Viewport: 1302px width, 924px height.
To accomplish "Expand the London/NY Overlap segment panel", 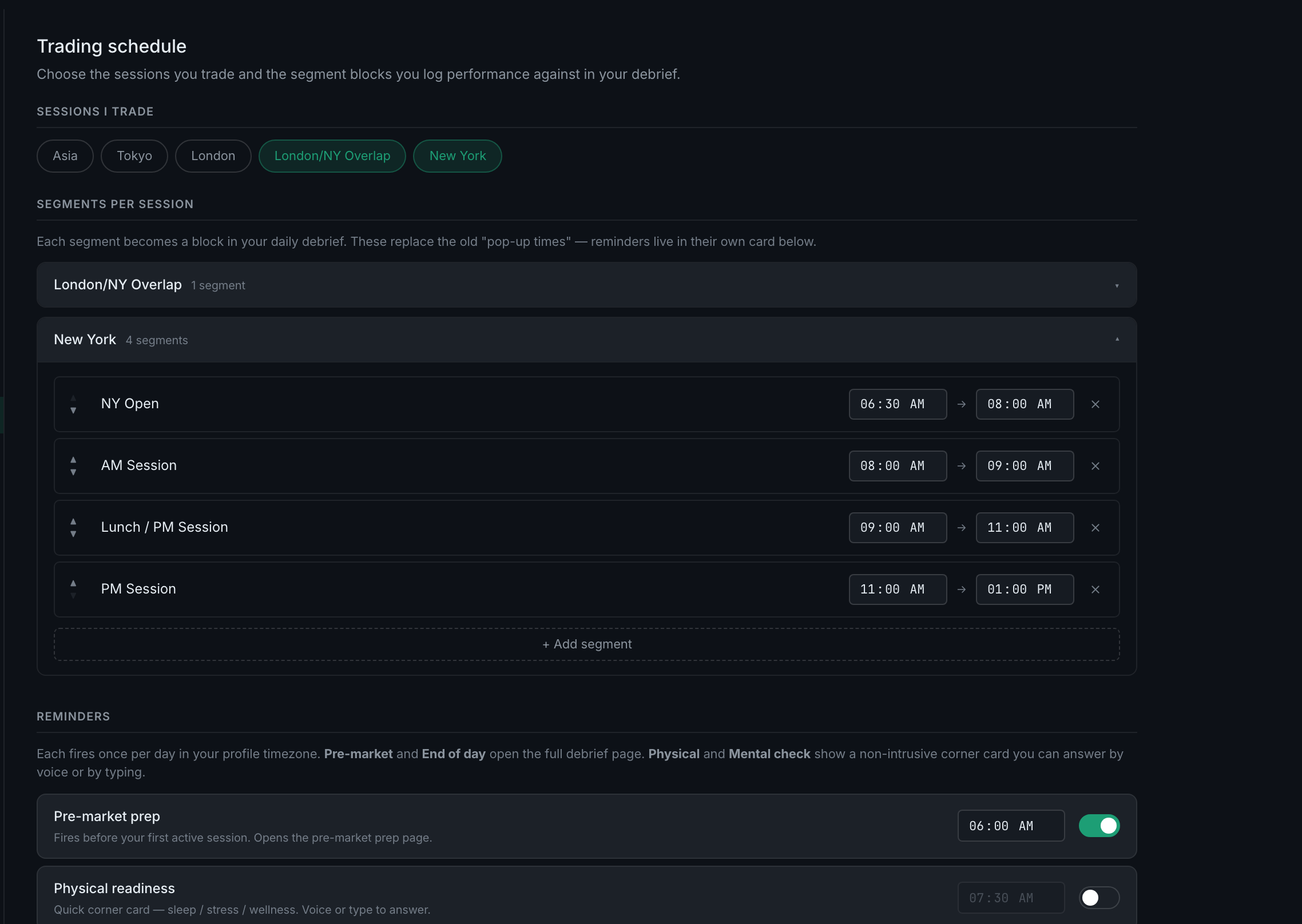I will coord(587,285).
